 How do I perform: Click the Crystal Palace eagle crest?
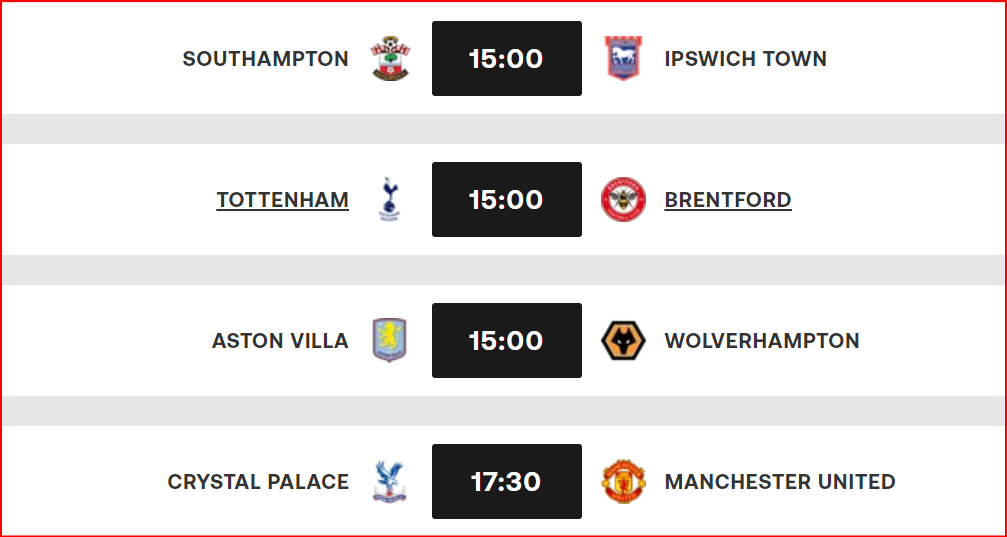390,482
